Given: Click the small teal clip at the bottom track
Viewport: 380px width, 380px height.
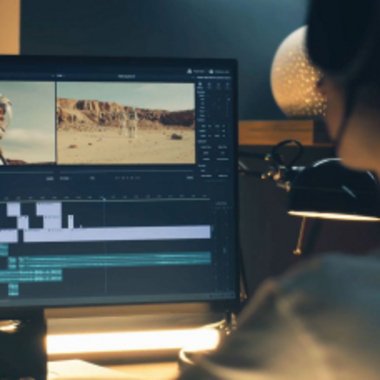Looking at the screenshot, I should pos(13,289).
